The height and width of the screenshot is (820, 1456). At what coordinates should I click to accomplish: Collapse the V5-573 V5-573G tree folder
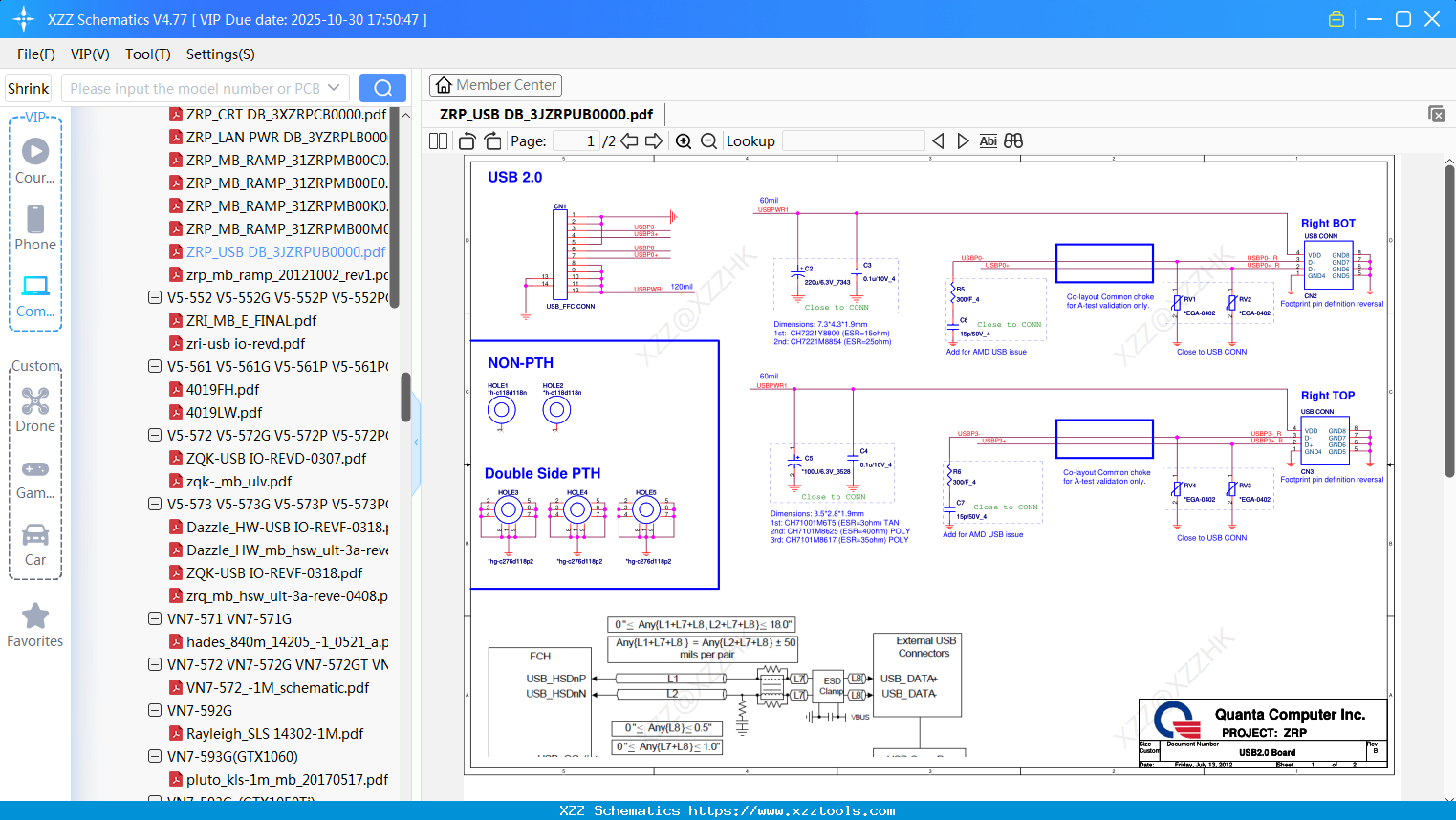pos(155,504)
